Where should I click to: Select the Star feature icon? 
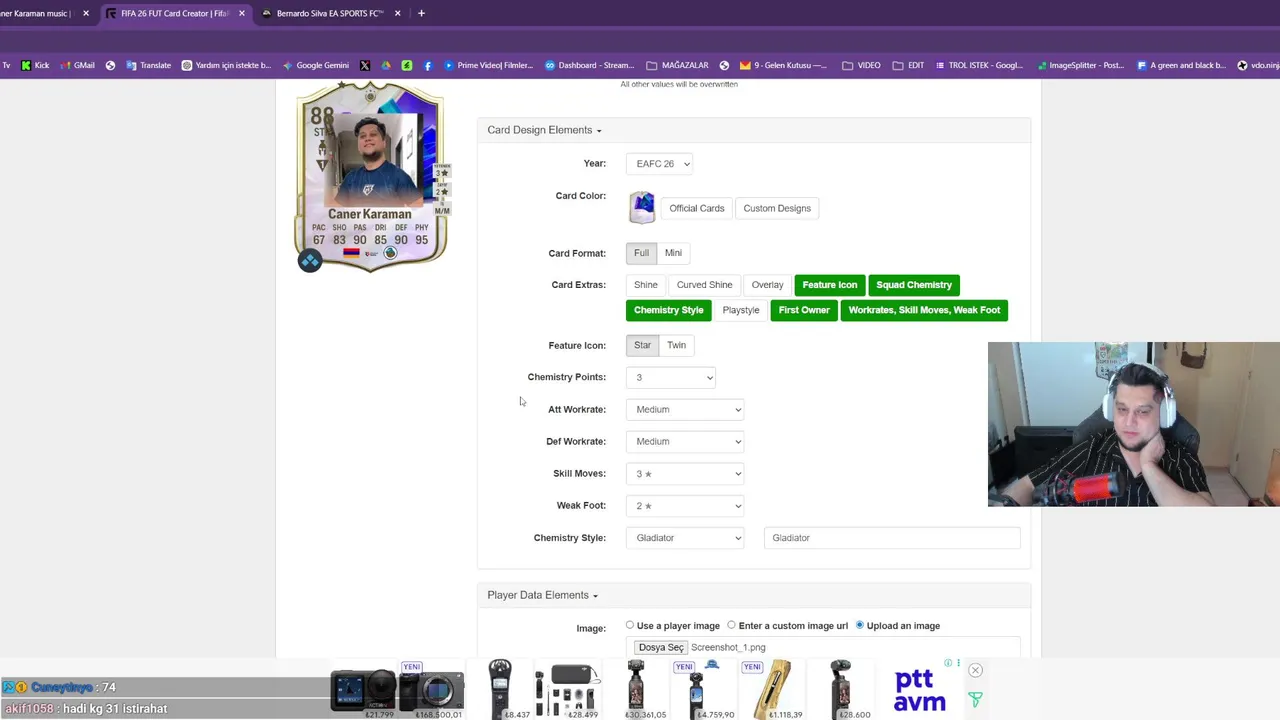[x=642, y=345]
